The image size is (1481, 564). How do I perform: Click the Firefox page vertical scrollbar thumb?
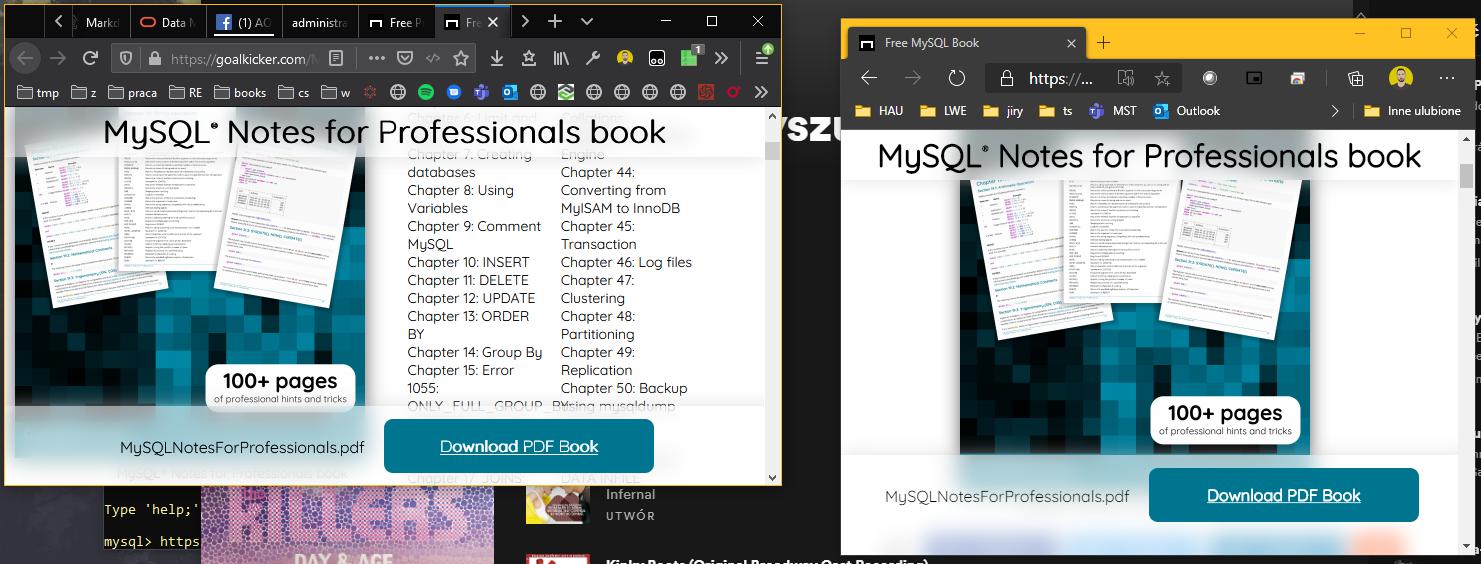[x=772, y=150]
